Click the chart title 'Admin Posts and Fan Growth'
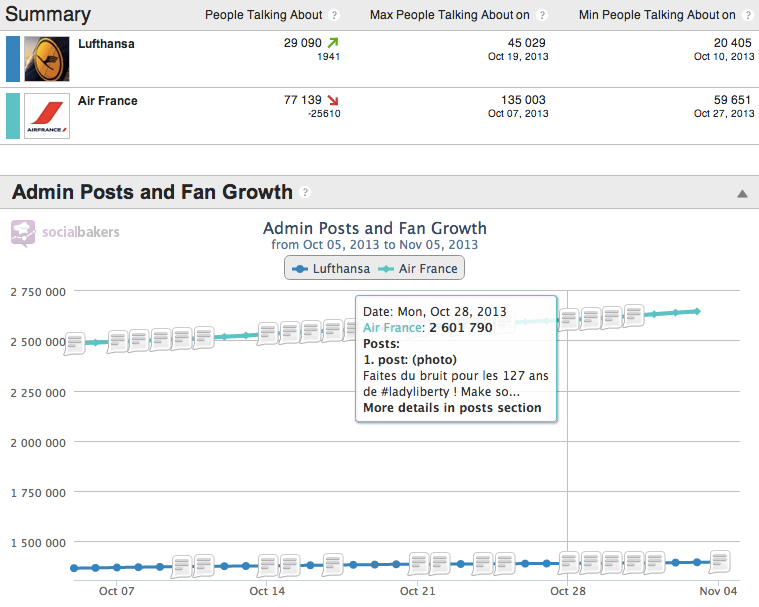The width and height of the screenshot is (759, 607). [x=375, y=228]
